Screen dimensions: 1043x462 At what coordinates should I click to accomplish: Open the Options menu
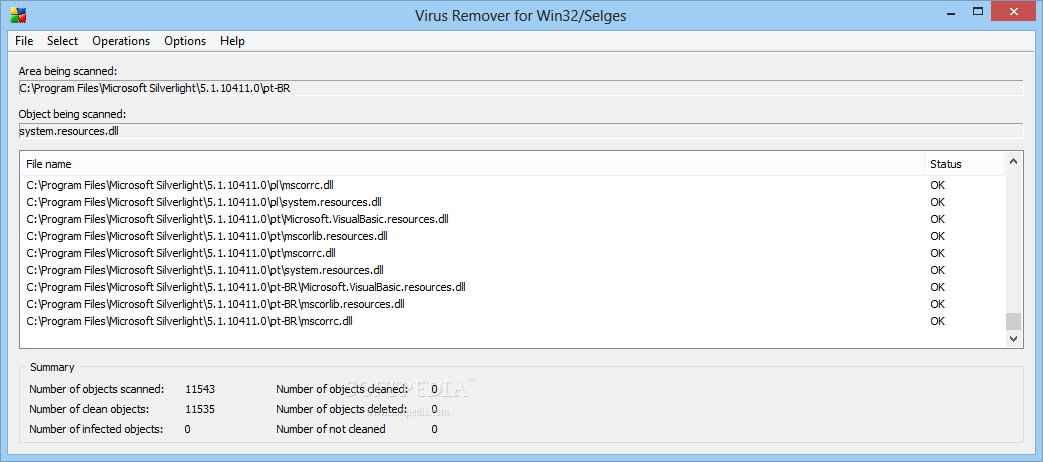pos(185,41)
